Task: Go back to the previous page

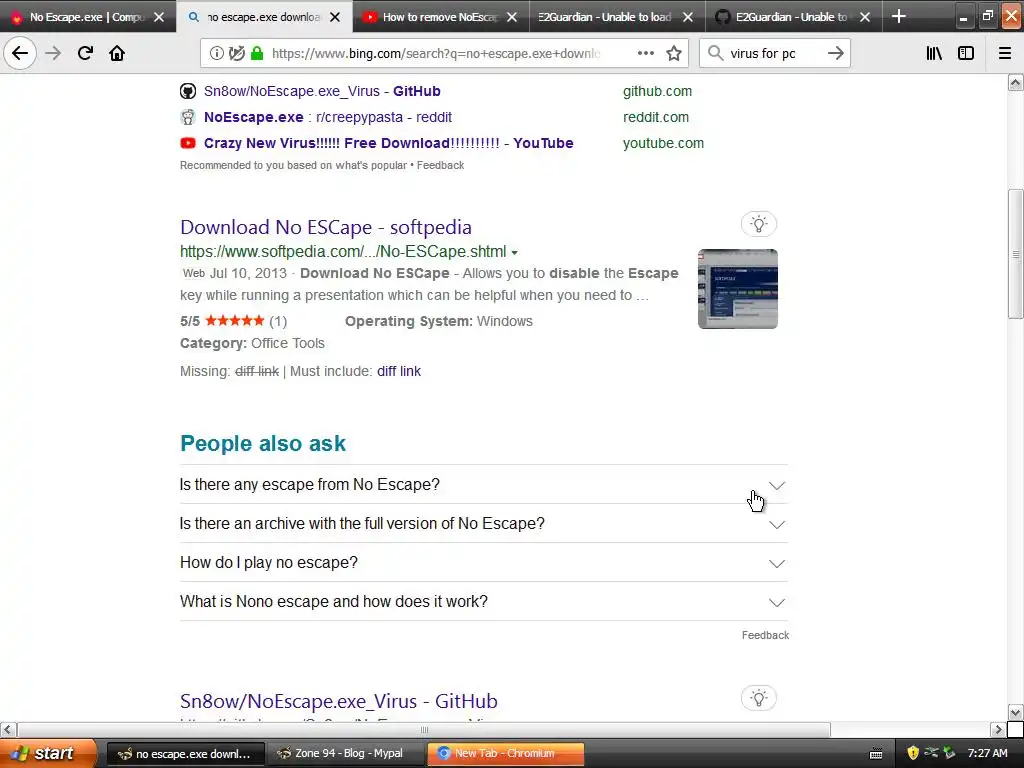Action: point(20,53)
